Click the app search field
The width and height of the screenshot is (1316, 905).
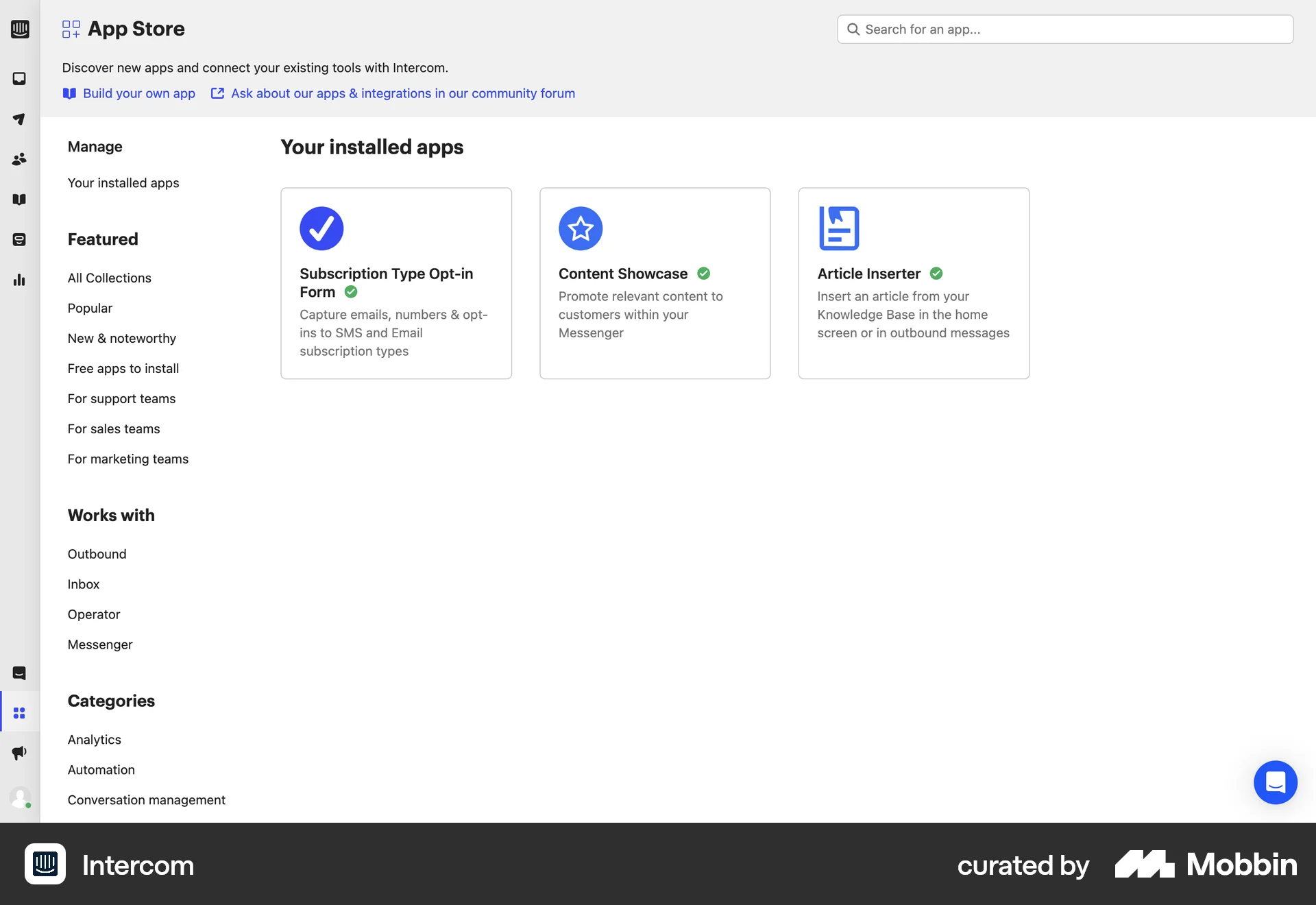pyautogui.click(x=1063, y=29)
